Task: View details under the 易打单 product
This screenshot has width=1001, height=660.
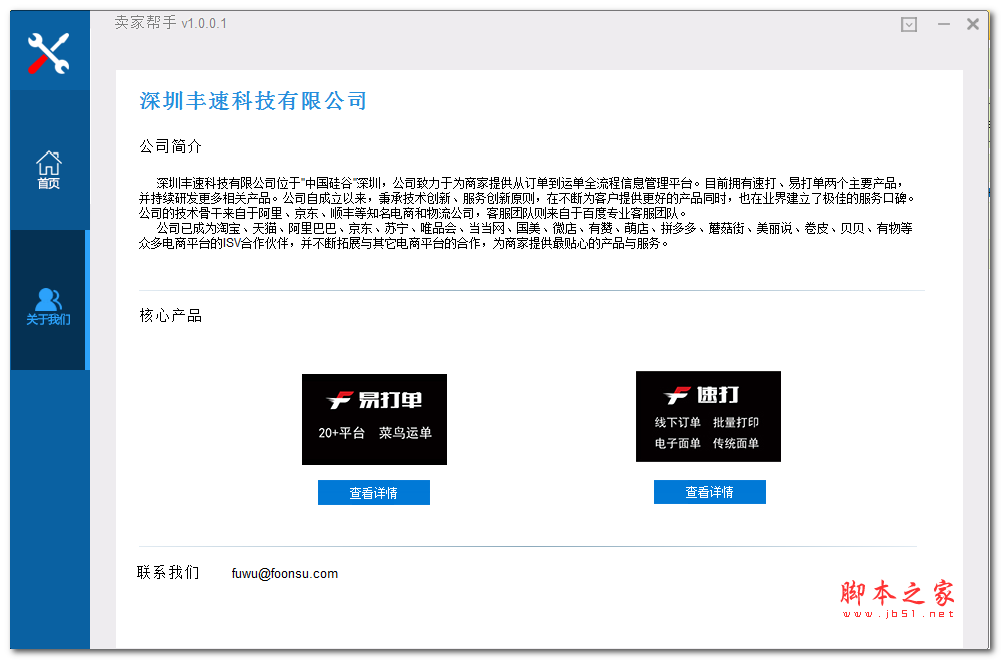Action: point(373,493)
